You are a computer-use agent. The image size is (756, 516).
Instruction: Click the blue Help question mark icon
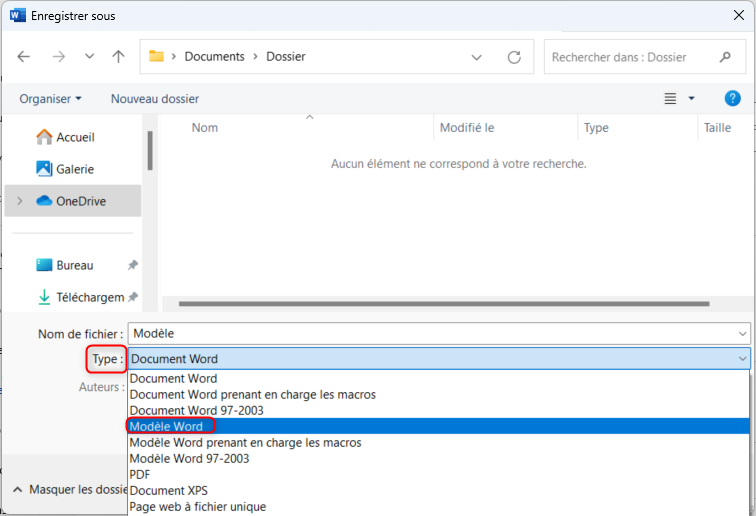pyautogui.click(x=732, y=98)
